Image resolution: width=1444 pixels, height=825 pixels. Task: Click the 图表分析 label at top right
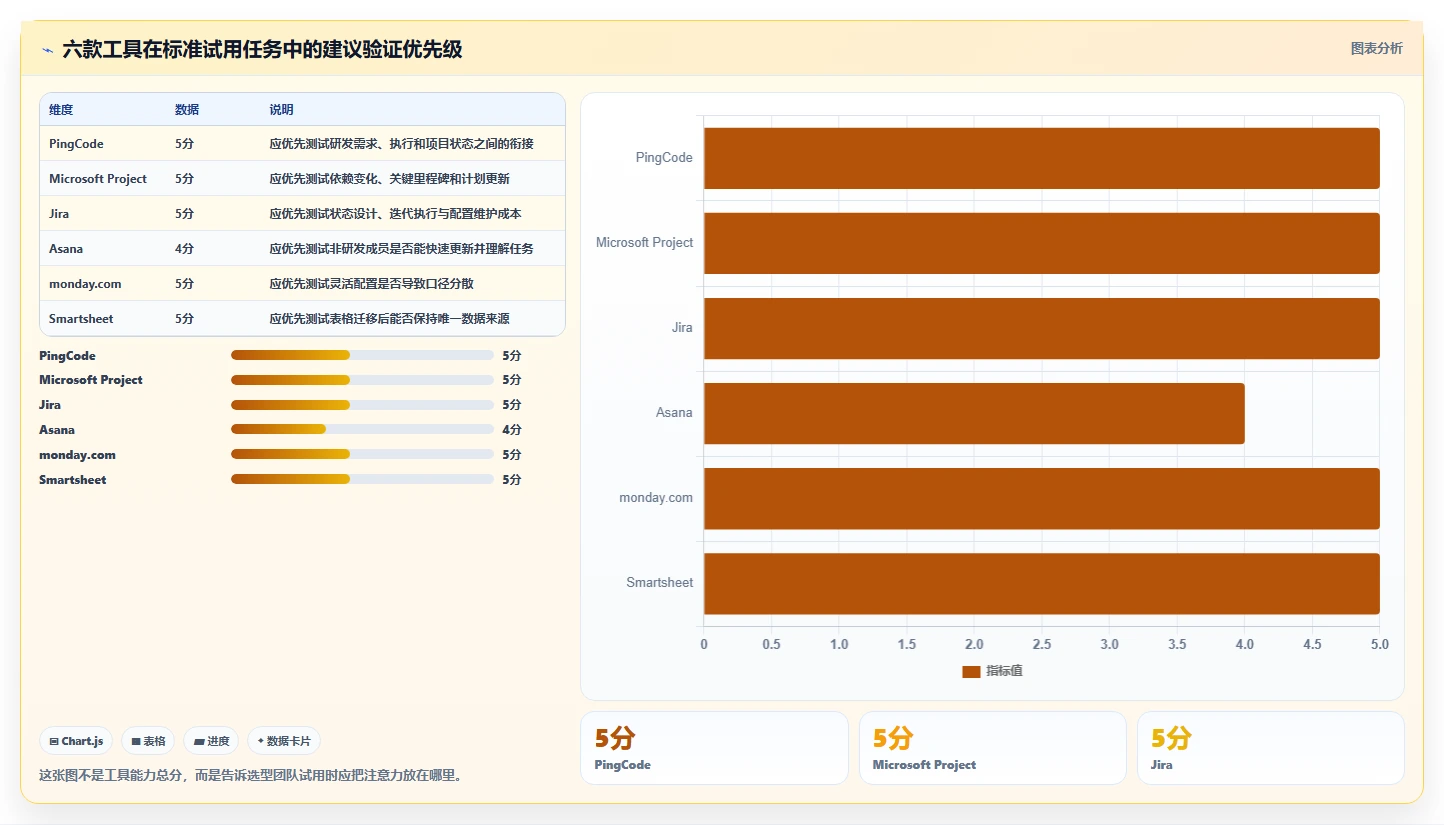tap(1376, 48)
